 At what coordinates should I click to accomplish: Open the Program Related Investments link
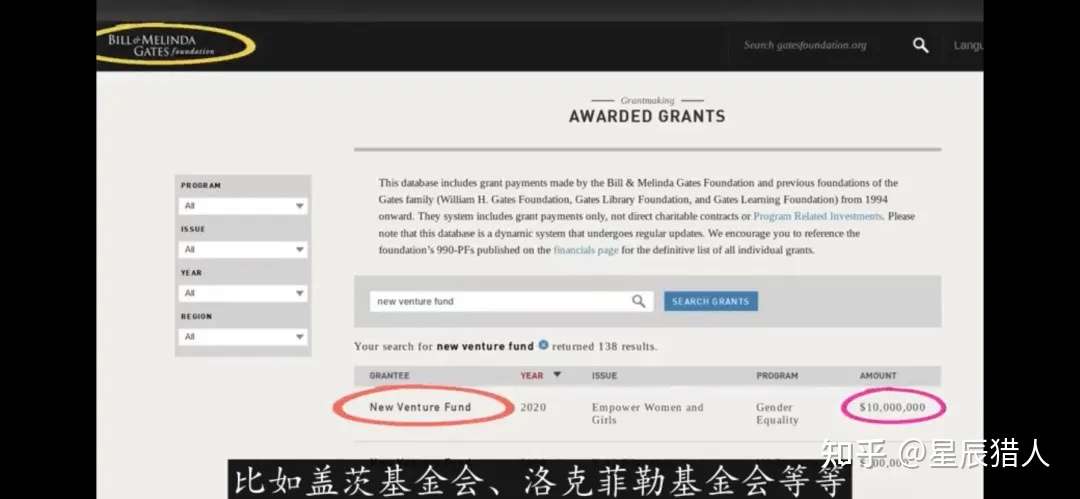coord(818,216)
